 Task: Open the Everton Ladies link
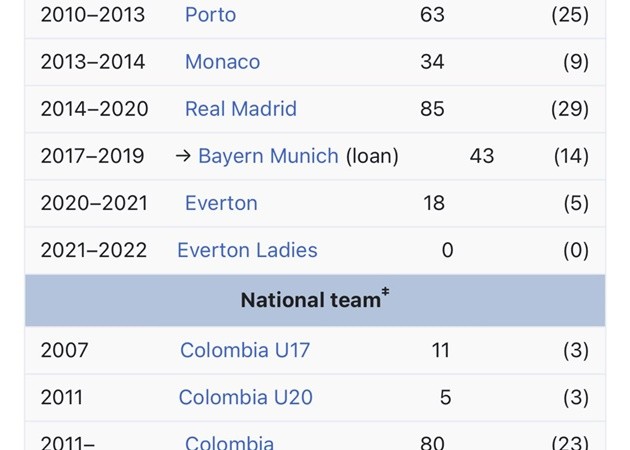[247, 250]
